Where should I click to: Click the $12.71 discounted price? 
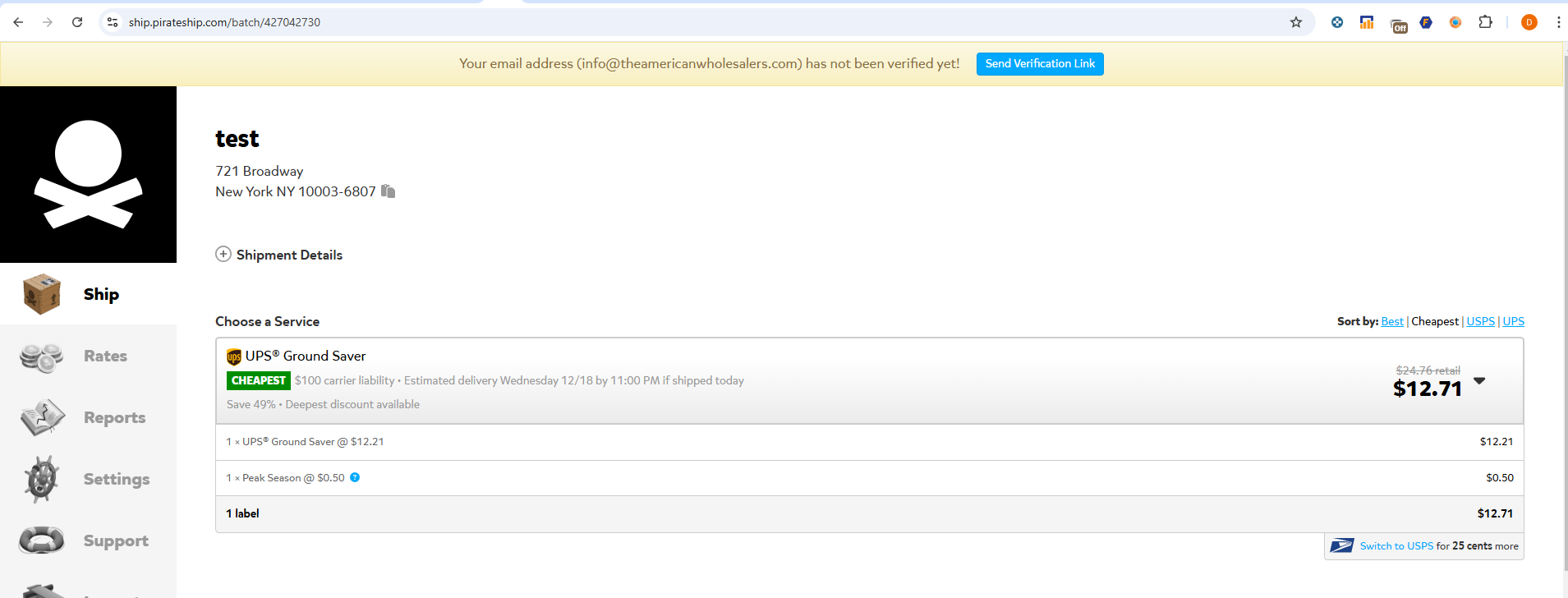click(1428, 389)
